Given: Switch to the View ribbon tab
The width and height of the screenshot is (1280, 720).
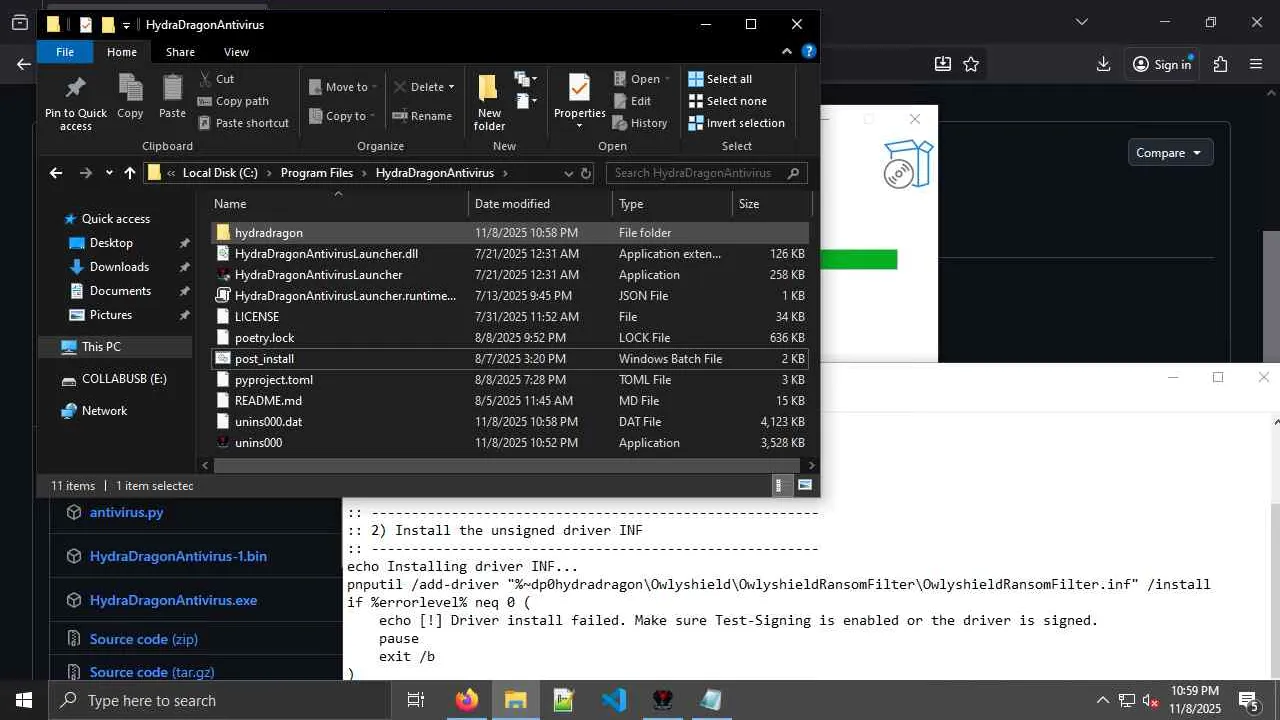Looking at the screenshot, I should pos(236,52).
